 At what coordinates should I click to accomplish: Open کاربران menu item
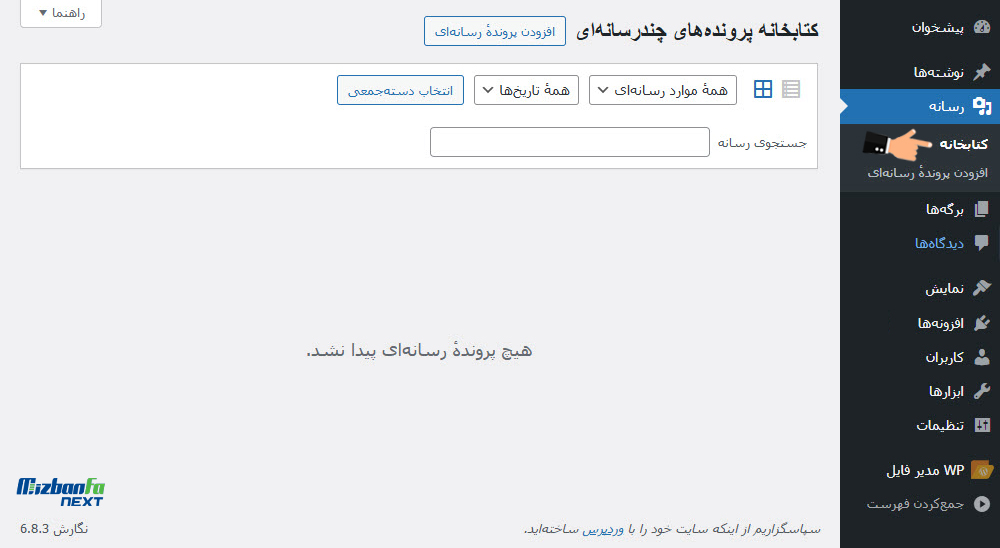click(945, 357)
